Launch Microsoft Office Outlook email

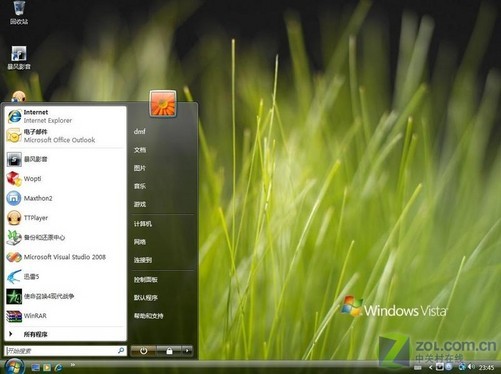(x=65, y=136)
